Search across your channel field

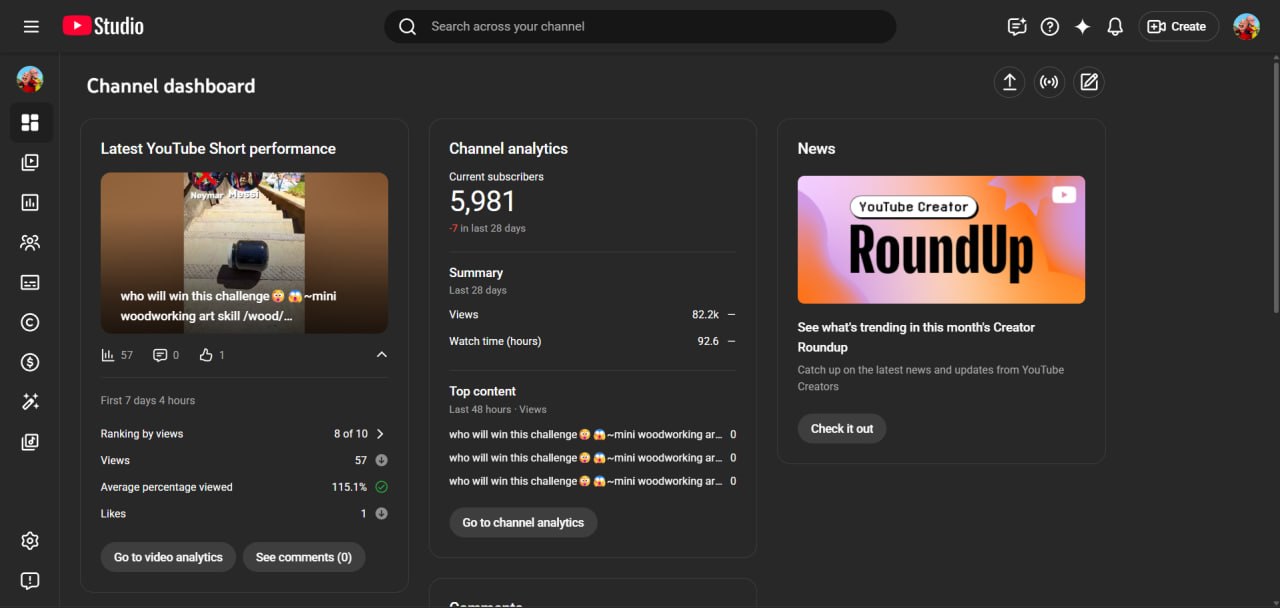click(x=640, y=27)
